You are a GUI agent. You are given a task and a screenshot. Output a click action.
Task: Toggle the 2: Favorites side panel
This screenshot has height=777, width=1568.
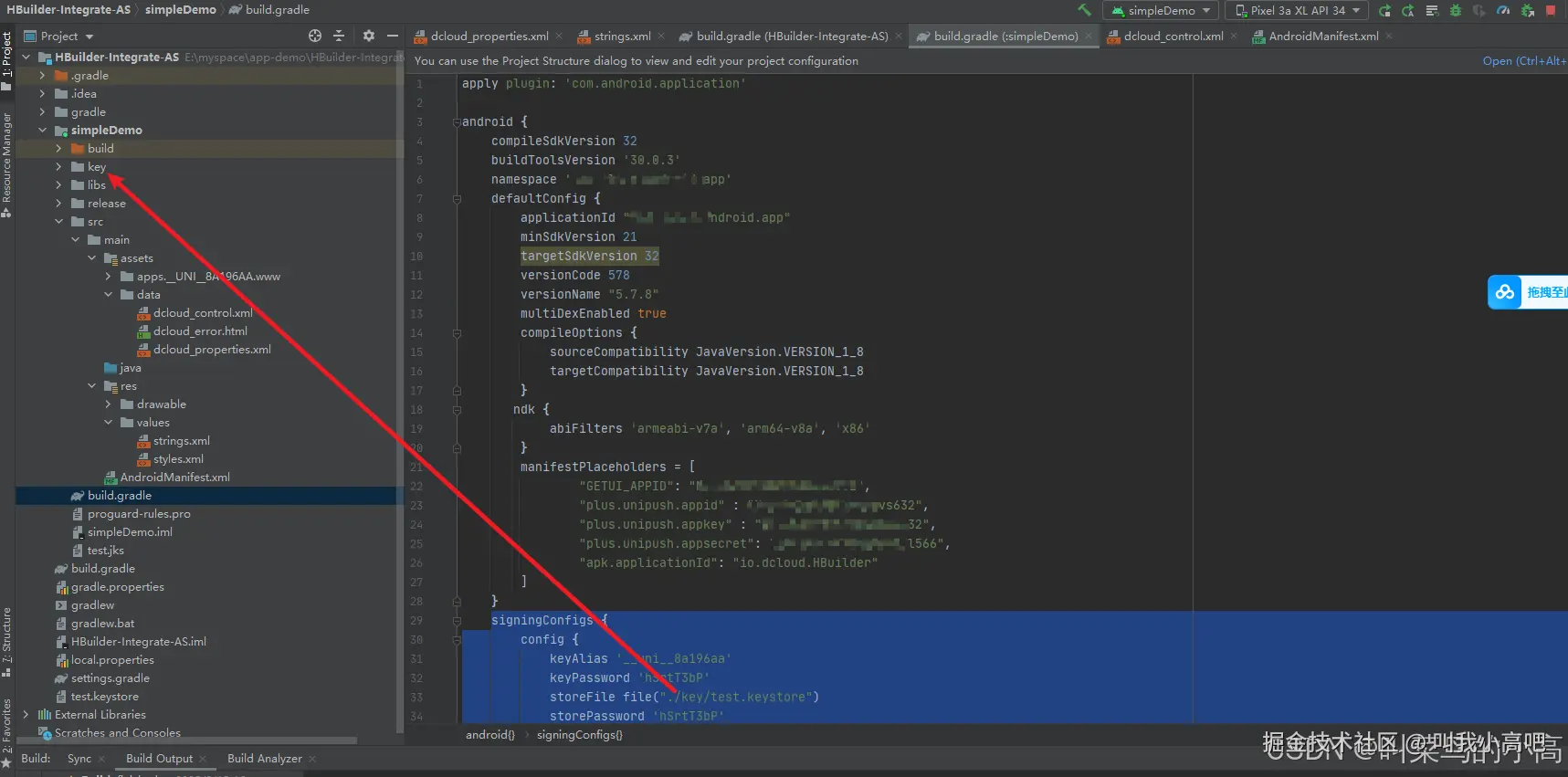coord(6,732)
